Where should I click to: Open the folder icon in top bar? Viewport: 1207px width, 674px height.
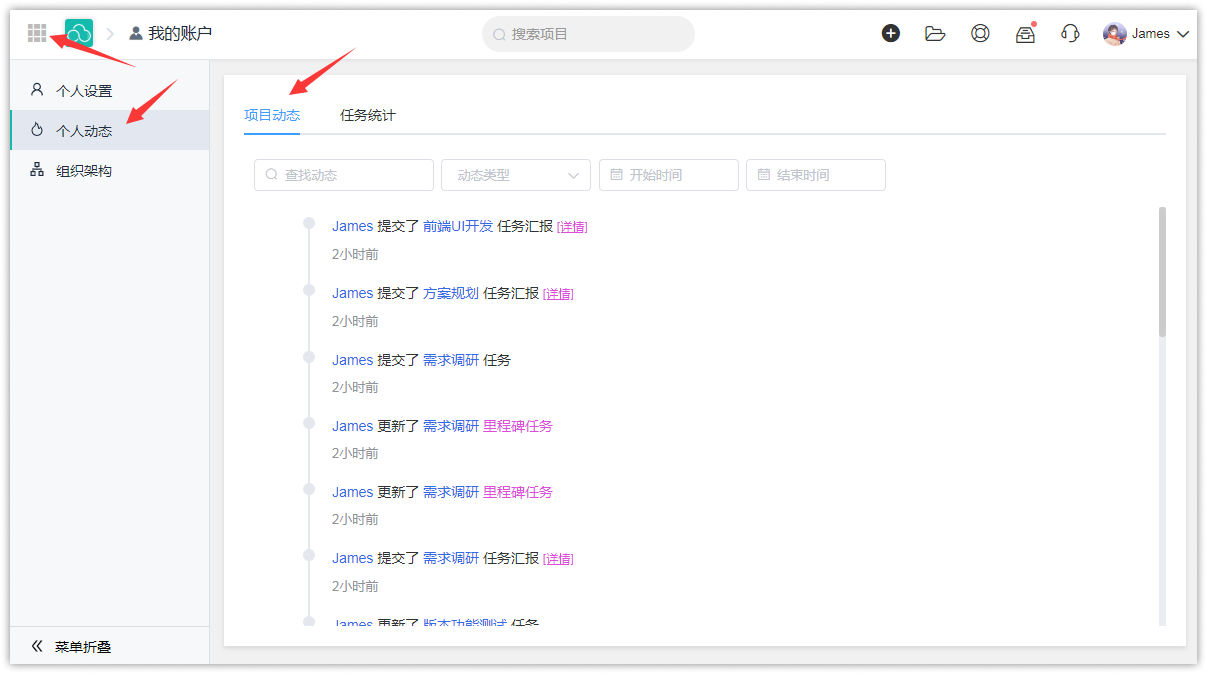[x=935, y=33]
